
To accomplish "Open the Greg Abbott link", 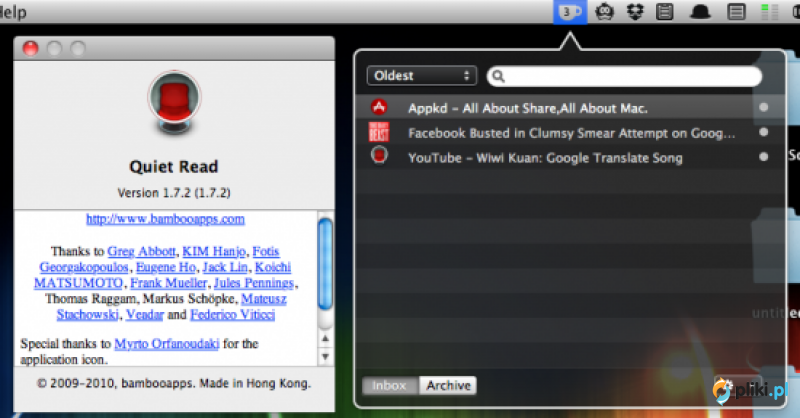I will pyautogui.click(x=141, y=251).
